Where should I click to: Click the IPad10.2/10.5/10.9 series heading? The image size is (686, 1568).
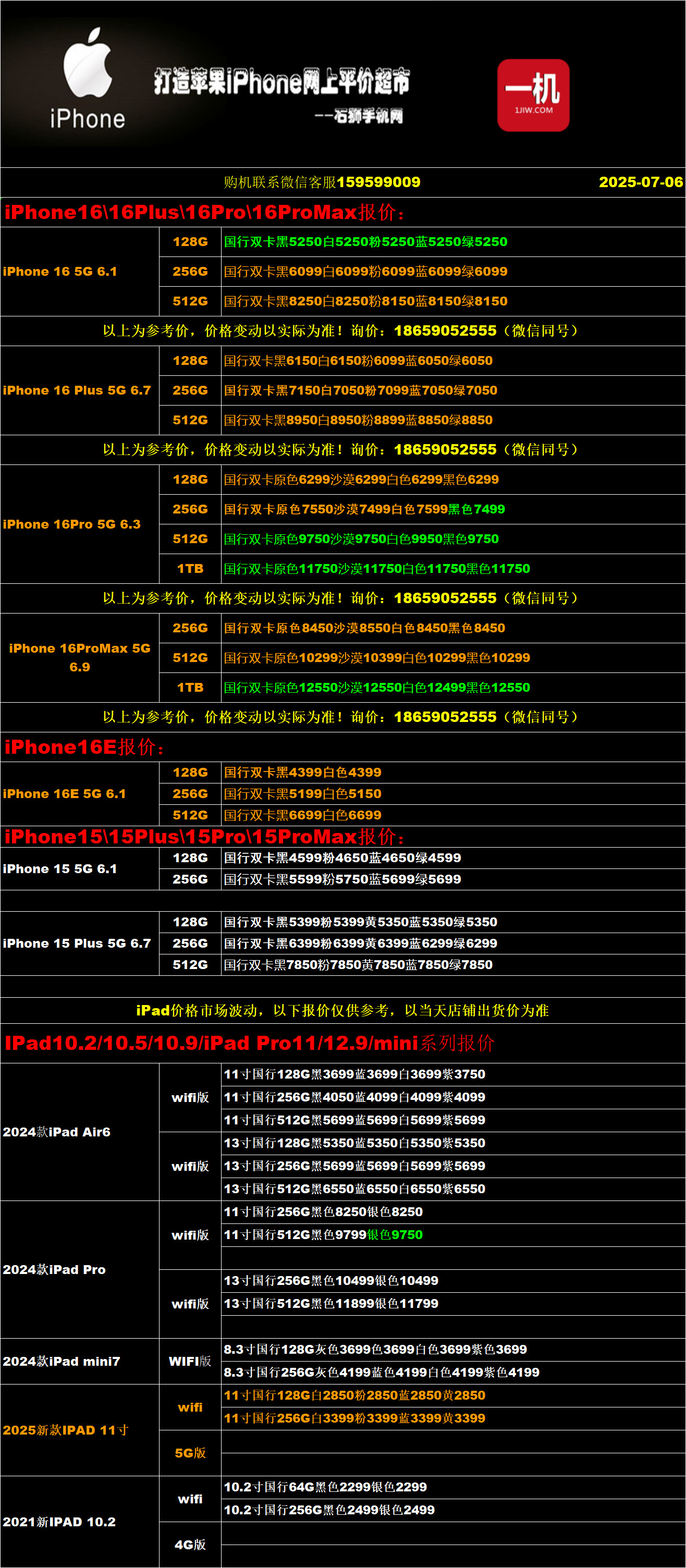click(250, 1043)
